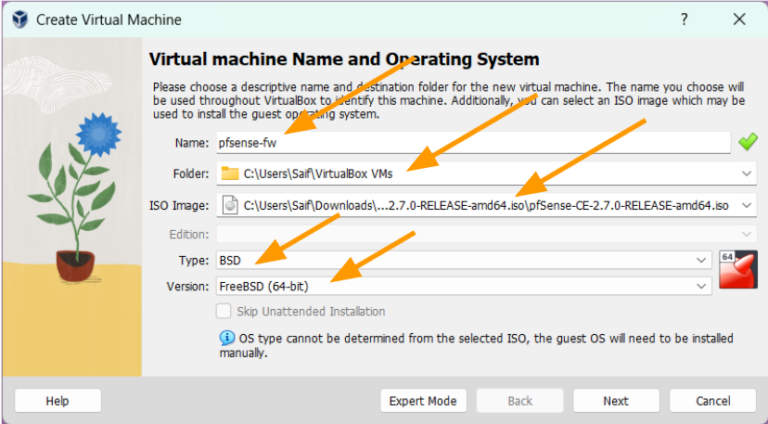Click the green checkmark beside Name field
This screenshot has width=768, height=424.
coord(747,142)
